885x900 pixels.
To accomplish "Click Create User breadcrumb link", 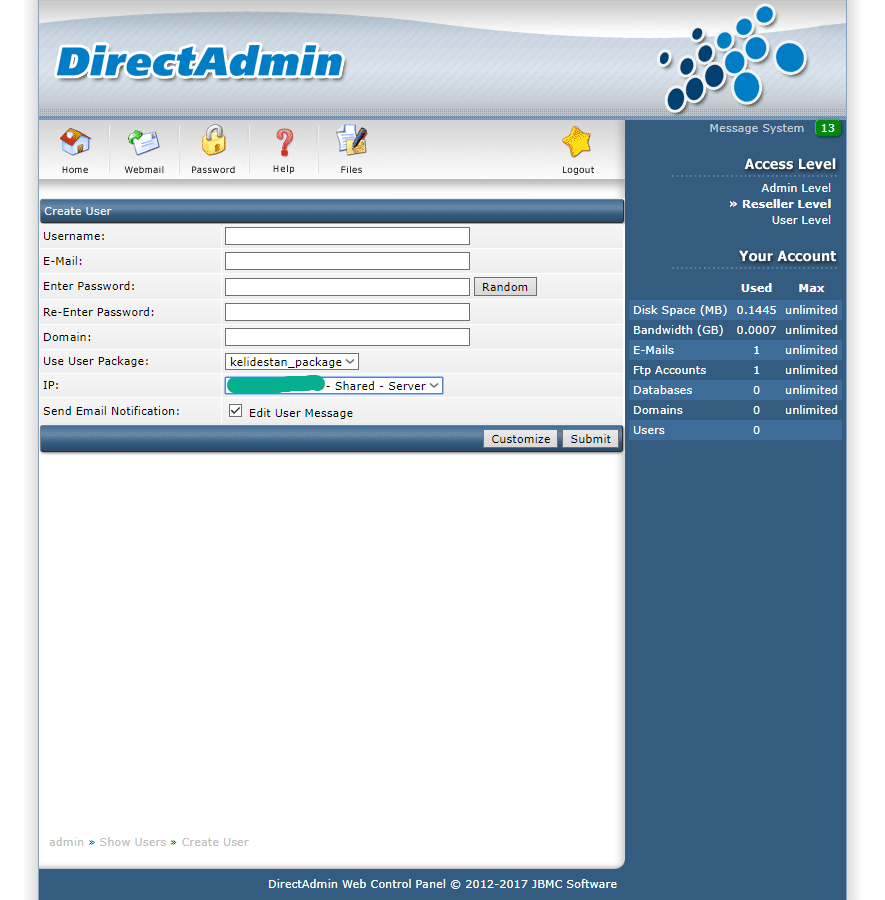I will coord(215,842).
